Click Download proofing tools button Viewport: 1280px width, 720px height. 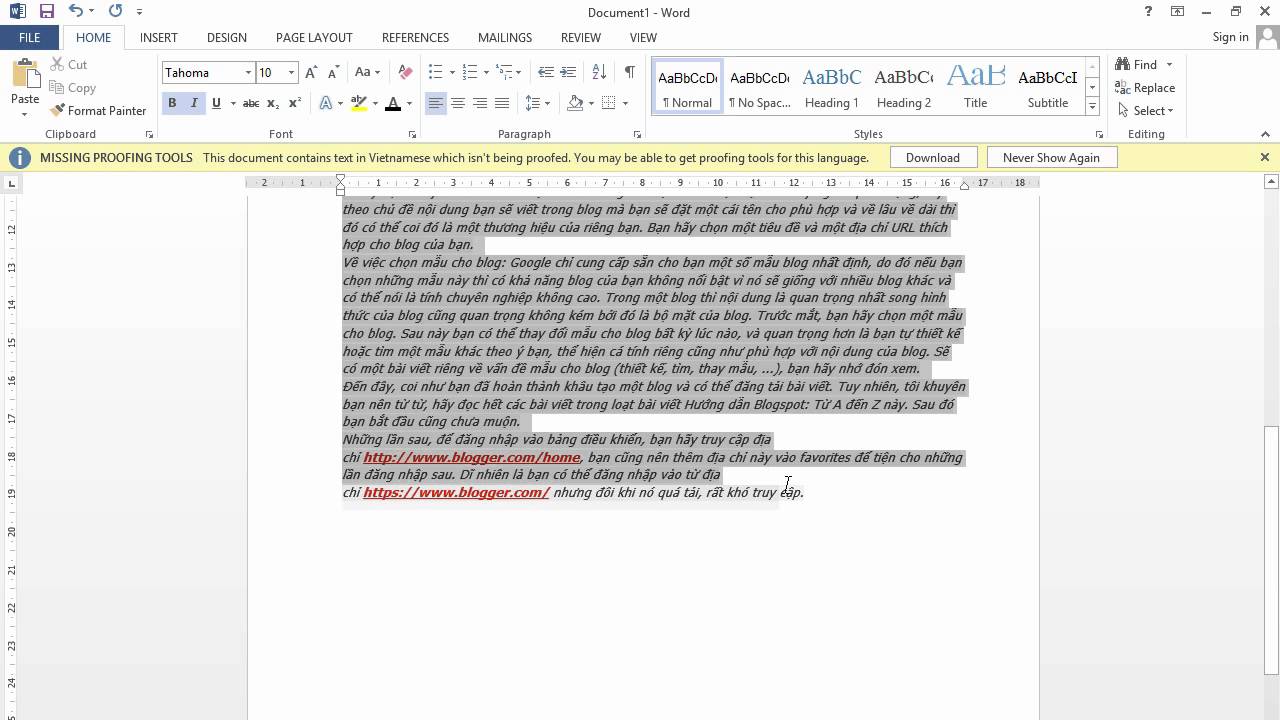point(933,157)
